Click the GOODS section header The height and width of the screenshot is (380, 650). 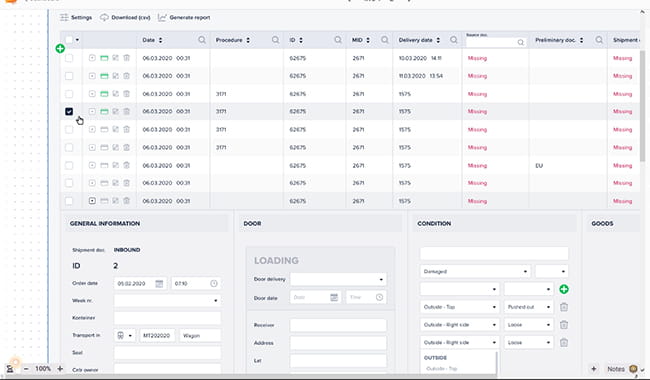coord(602,223)
